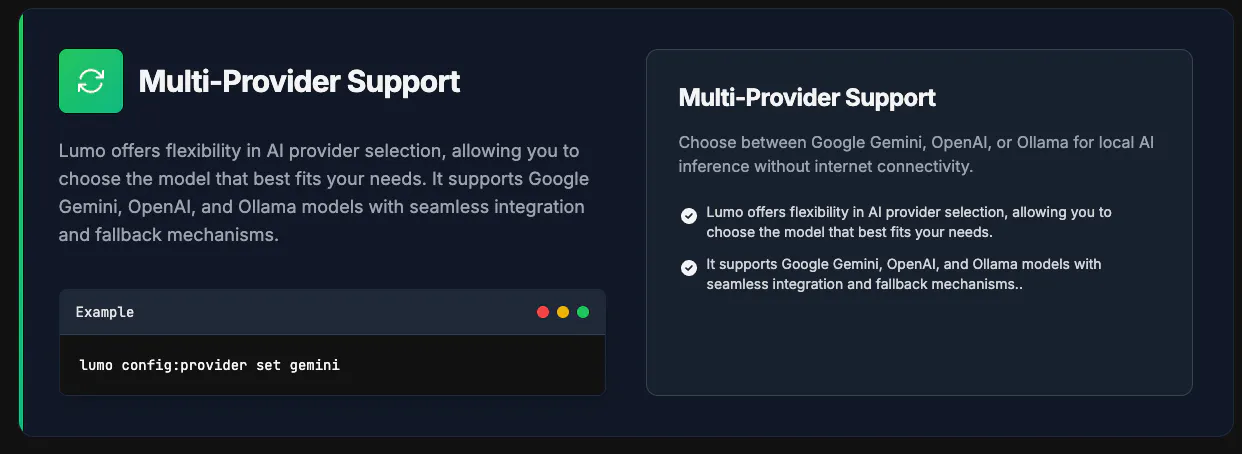Screen dimensions: 1242x454
Task: Click the yellow dot in Example header
Action: pyautogui.click(x=563, y=312)
